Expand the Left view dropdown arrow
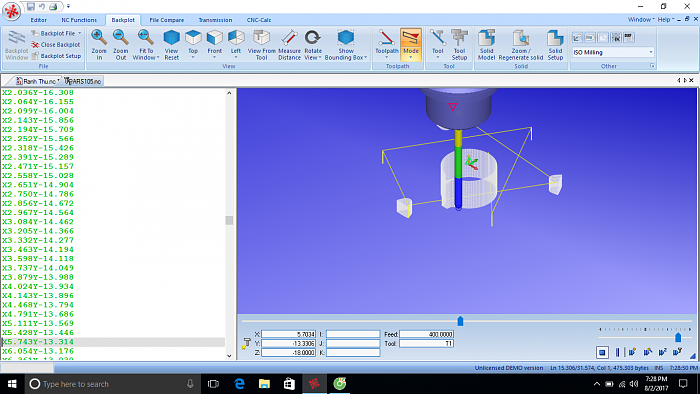Screen dimensions: 700x394 [x=236, y=58]
